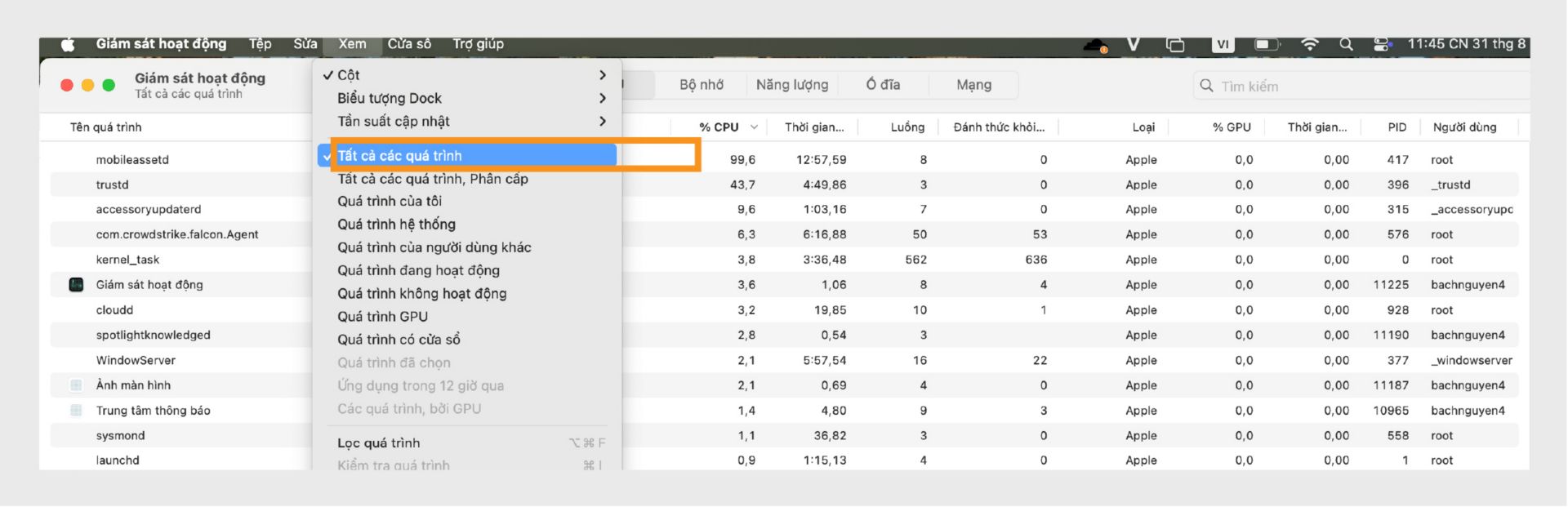The width and height of the screenshot is (1568, 507).
Task: Choose "Quá trình hệ thống" filter
Action: tap(396, 225)
